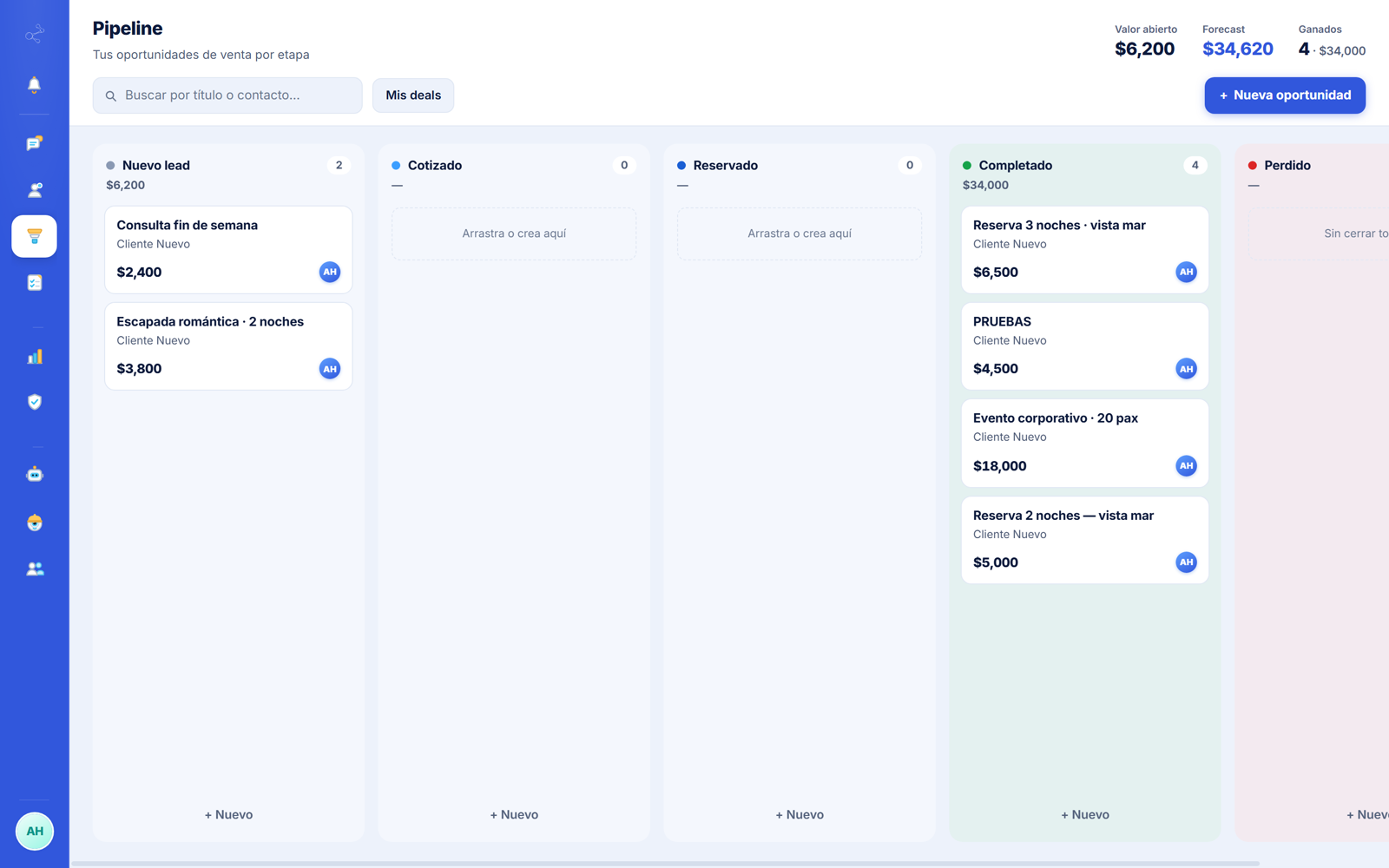Click the Completado count badge 4
This screenshot has width=1389, height=868.
click(1195, 165)
